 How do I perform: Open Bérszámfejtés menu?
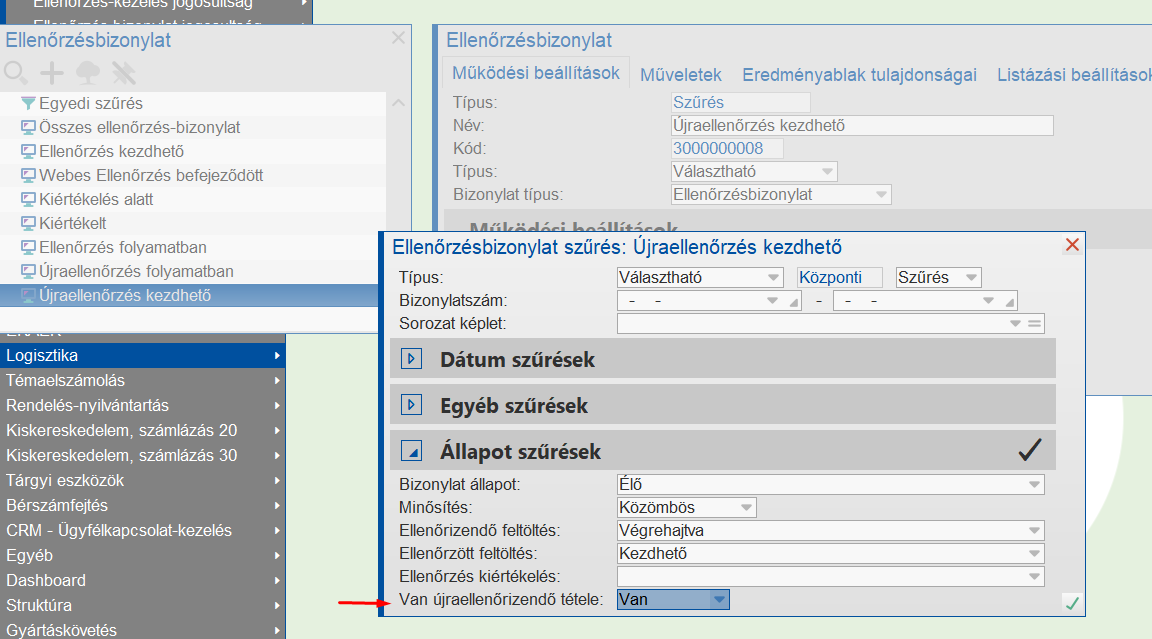tap(143, 505)
